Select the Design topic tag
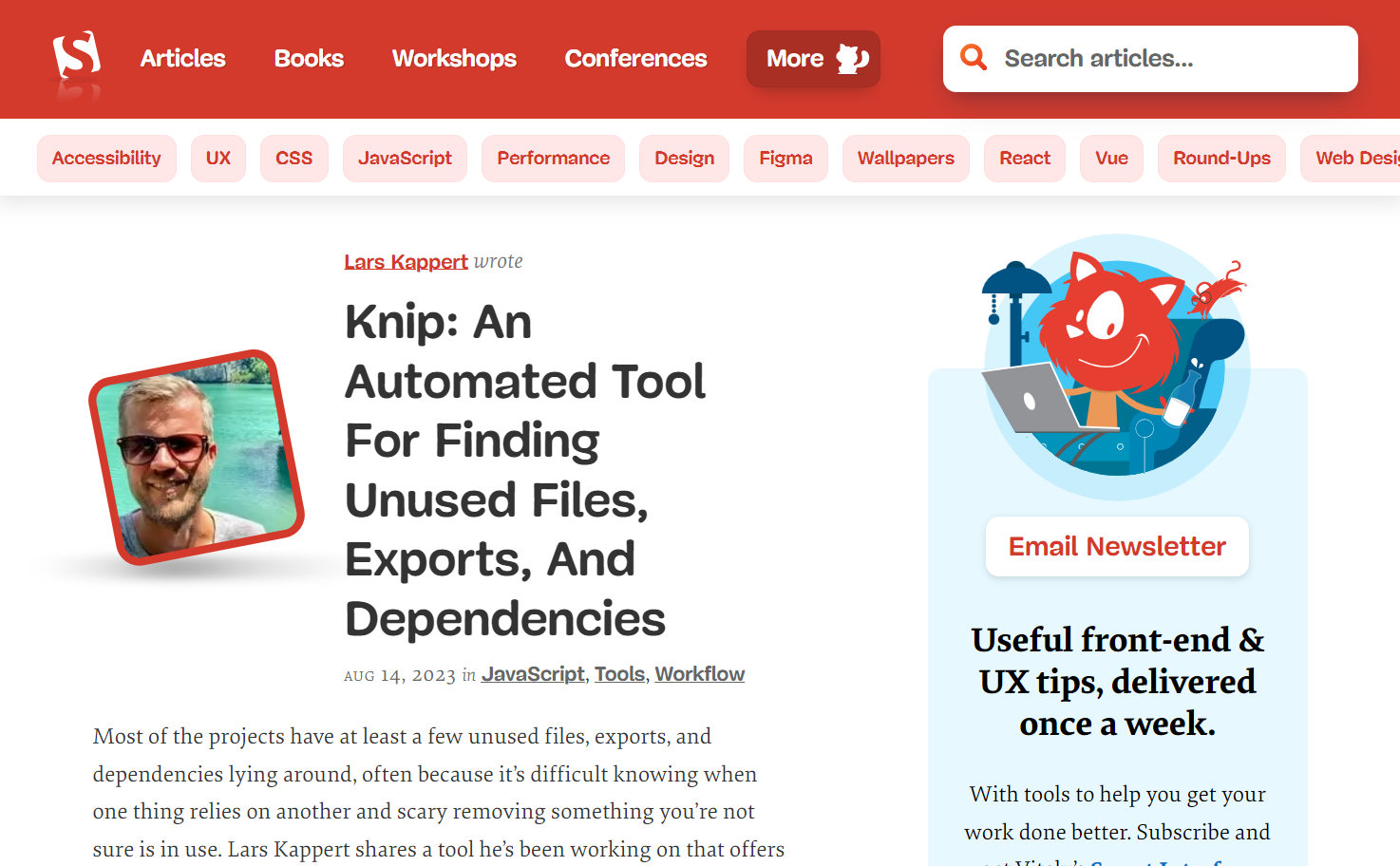Screen dimensions: 1400x866 684,159
